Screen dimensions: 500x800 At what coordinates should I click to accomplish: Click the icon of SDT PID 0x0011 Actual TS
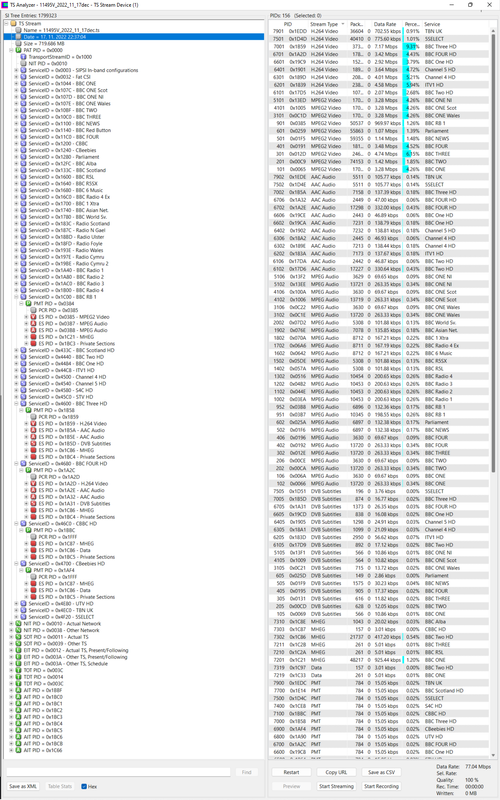[x=18, y=637]
